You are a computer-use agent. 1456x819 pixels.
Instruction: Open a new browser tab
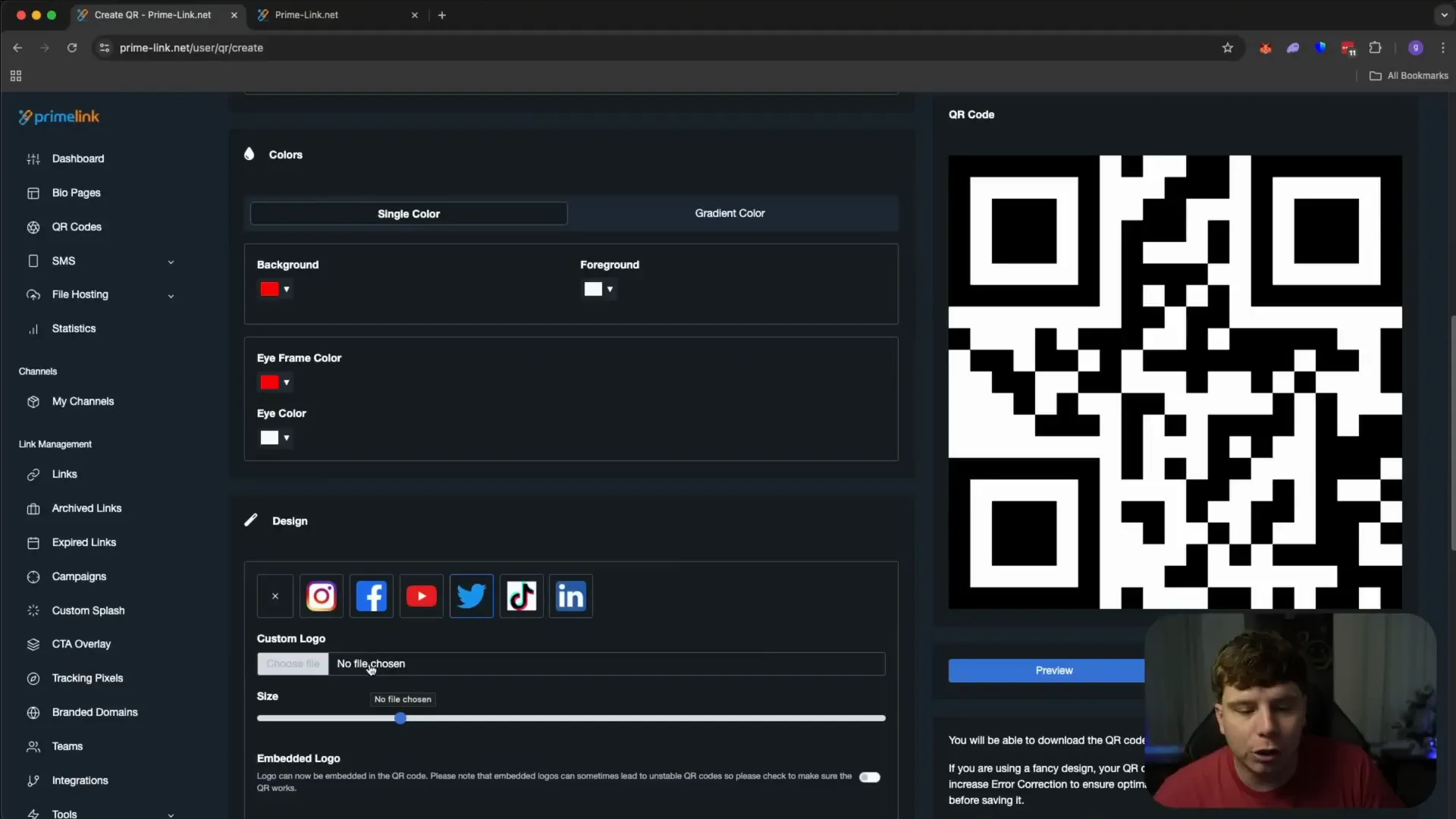point(441,15)
